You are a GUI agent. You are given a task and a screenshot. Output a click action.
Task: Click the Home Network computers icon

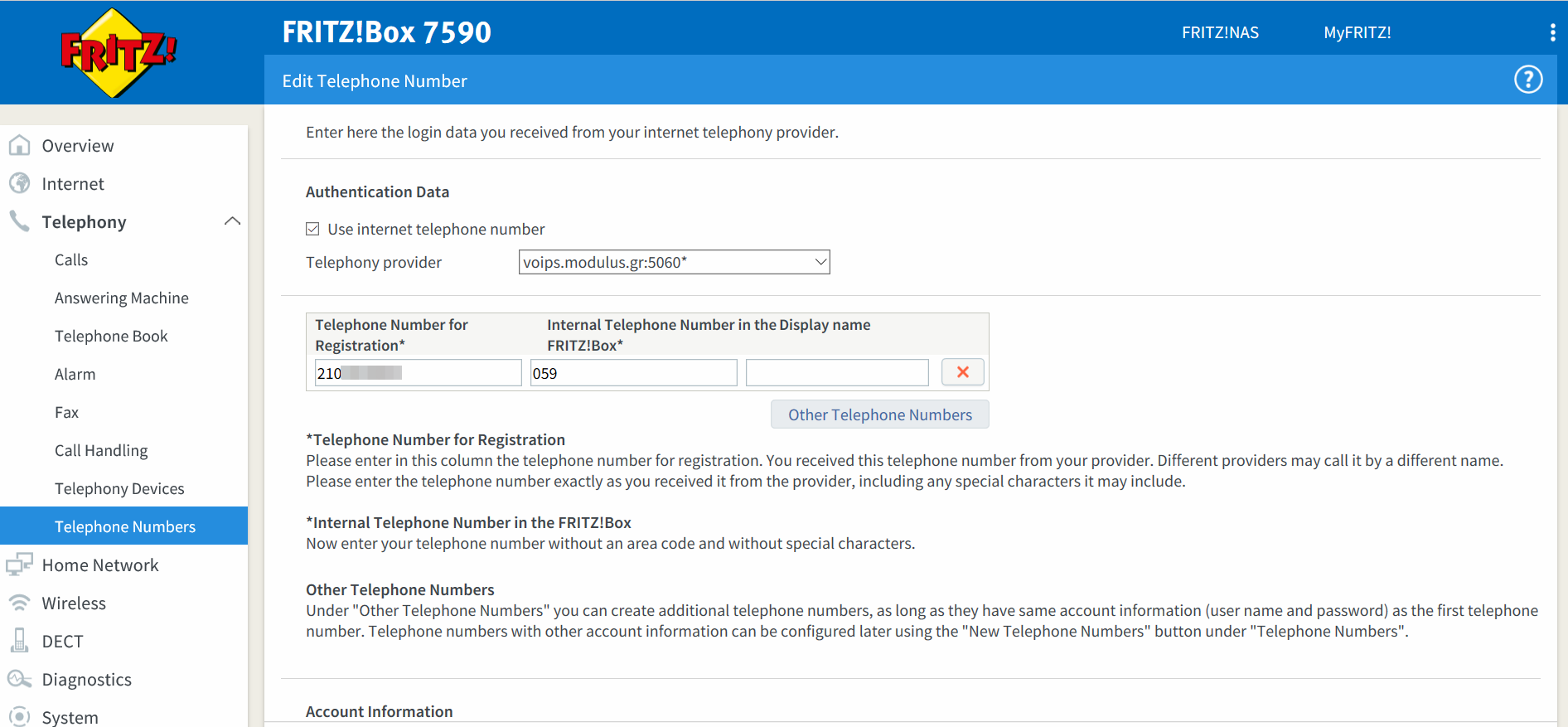[x=19, y=565]
